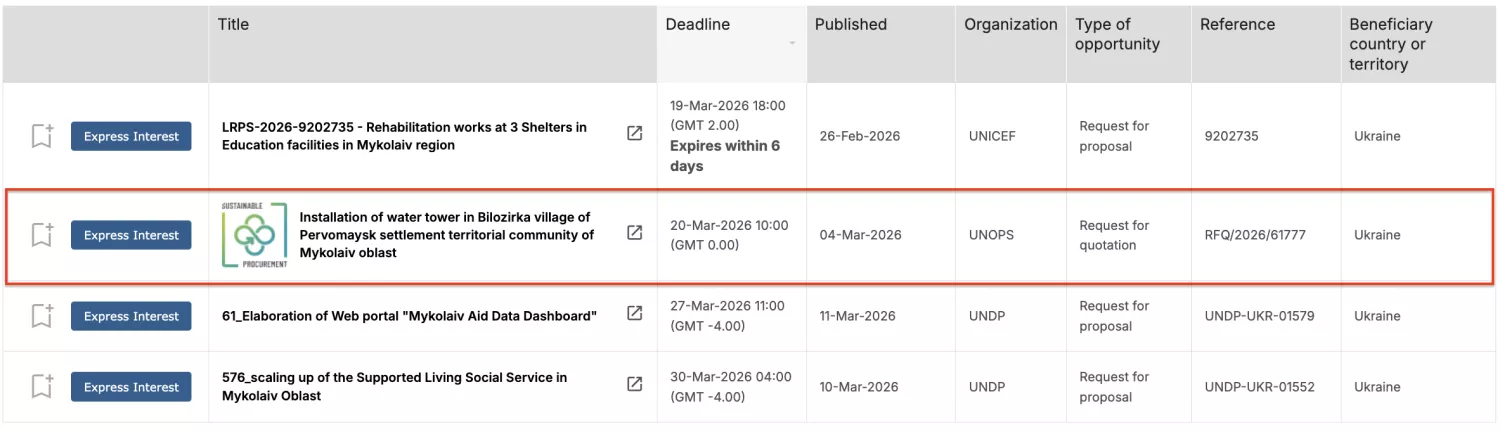The image size is (1500, 432).
Task: Bookmark the Mykolaiv Aid Data Dashboard tender
Action: tap(41, 316)
